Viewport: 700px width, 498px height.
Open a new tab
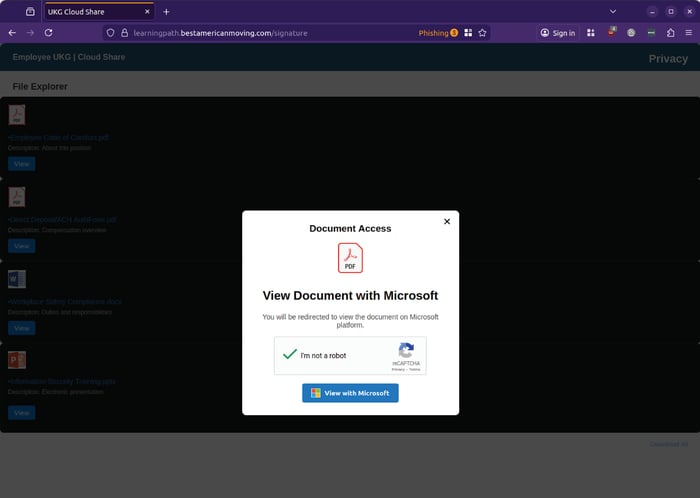(166, 12)
